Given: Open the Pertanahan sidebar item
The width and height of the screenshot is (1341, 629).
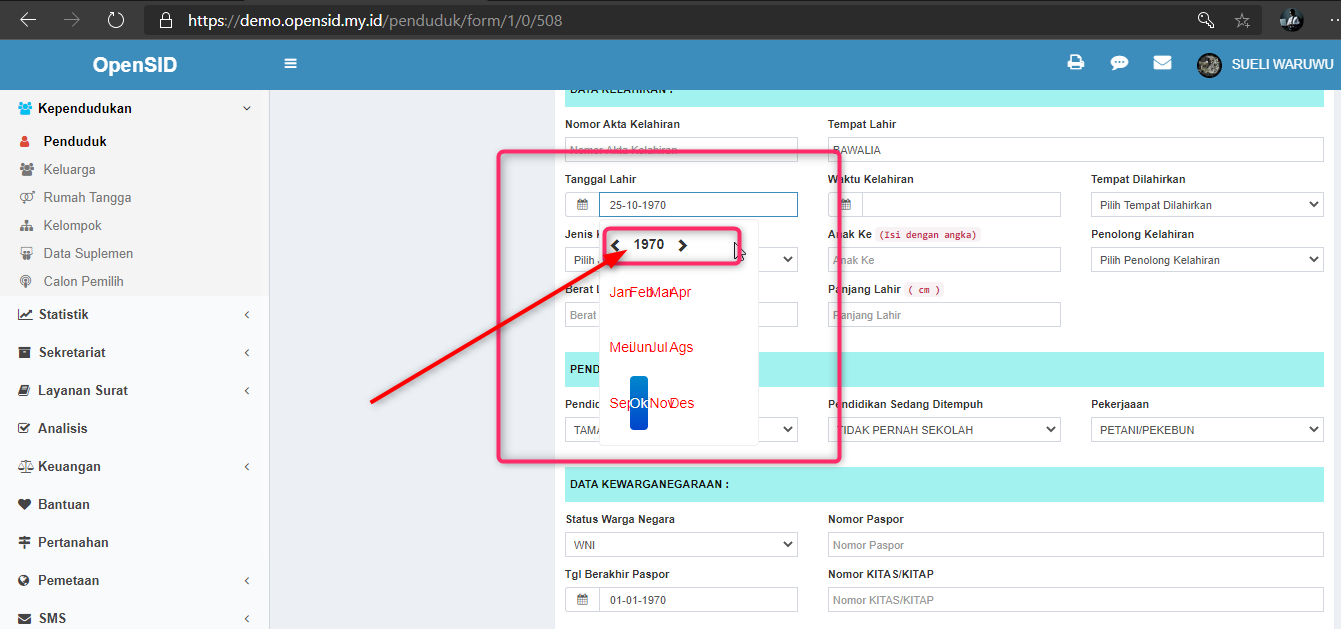Looking at the screenshot, I should tap(135, 542).
